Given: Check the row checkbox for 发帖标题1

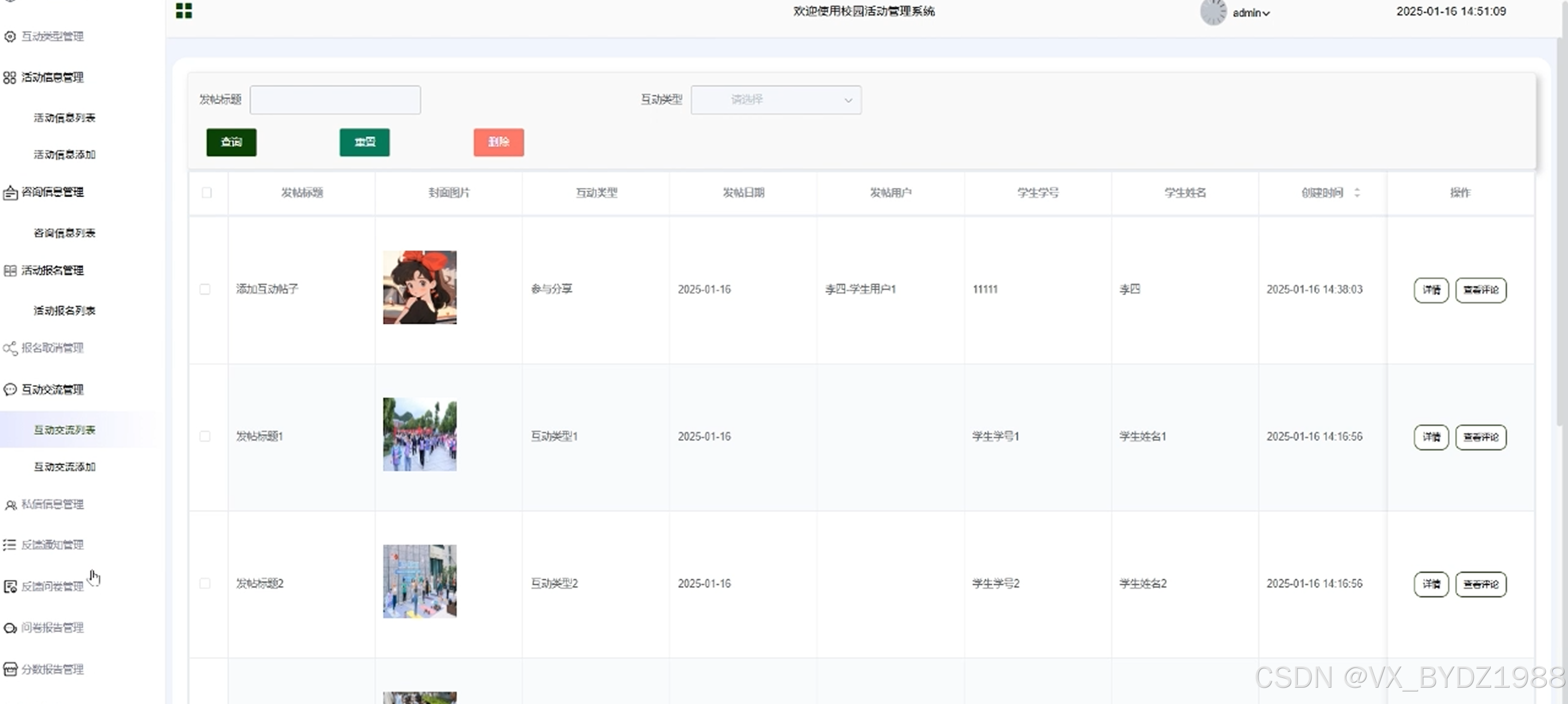Looking at the screenshot, I should click(205, 436).
